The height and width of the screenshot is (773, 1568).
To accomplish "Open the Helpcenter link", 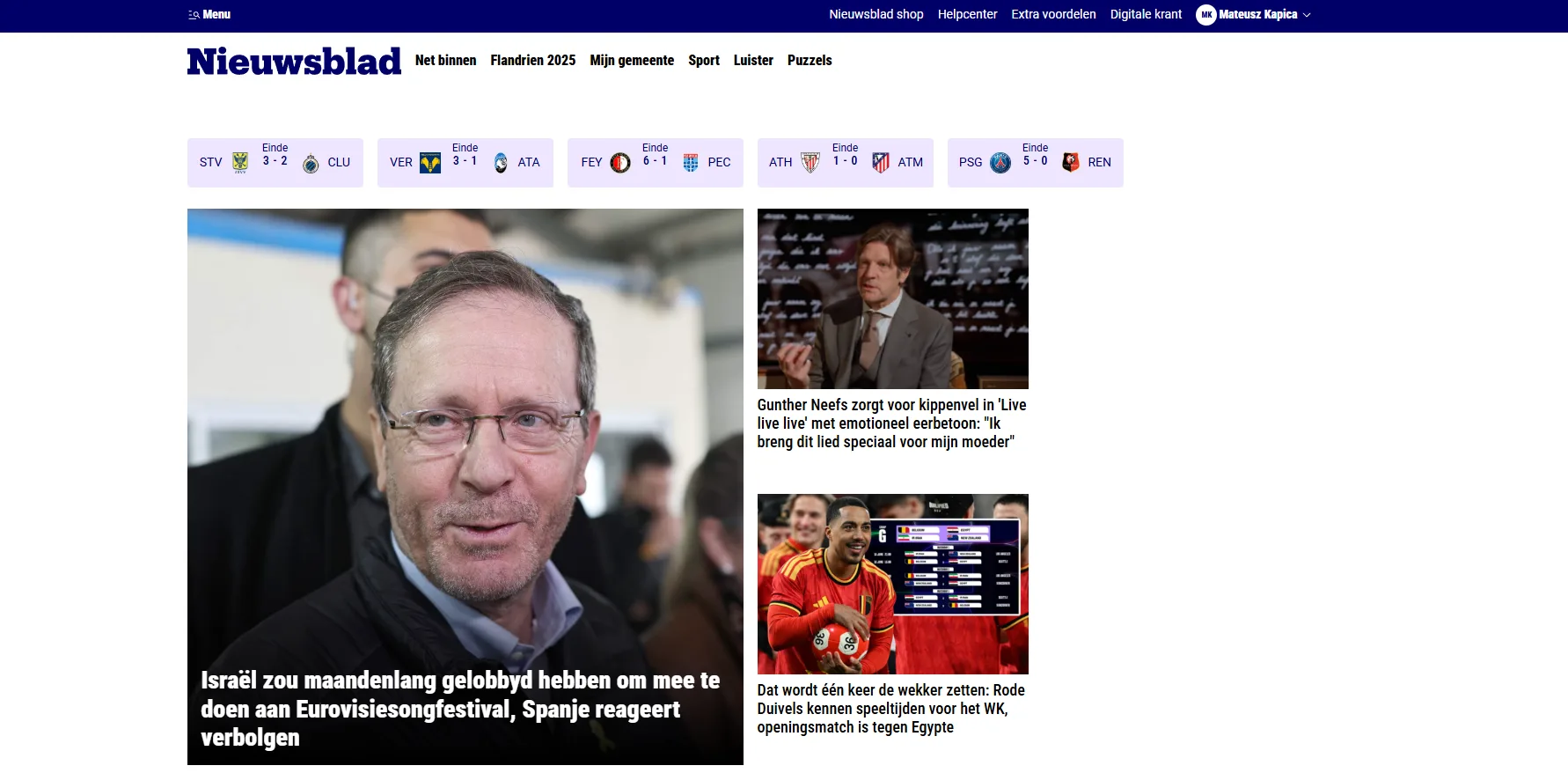I will (x=967, y=14).
